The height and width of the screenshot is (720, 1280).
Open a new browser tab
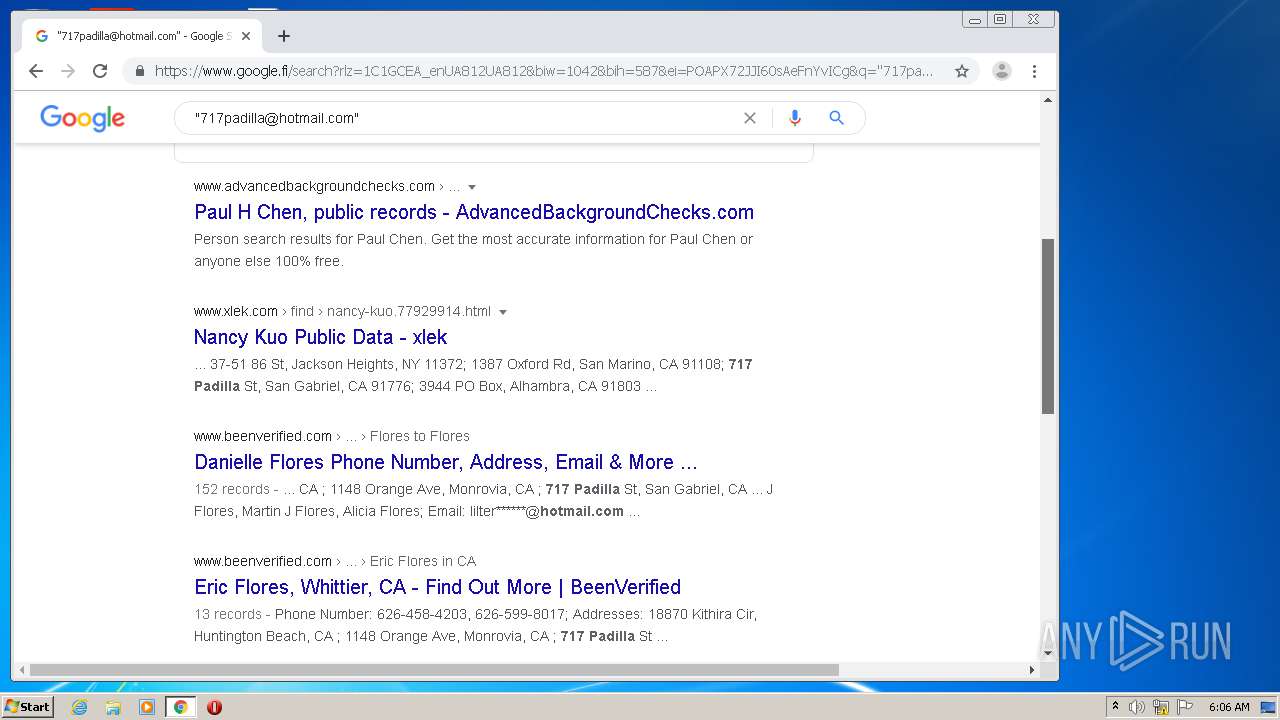pyautogui.click(x=284, y=36)
